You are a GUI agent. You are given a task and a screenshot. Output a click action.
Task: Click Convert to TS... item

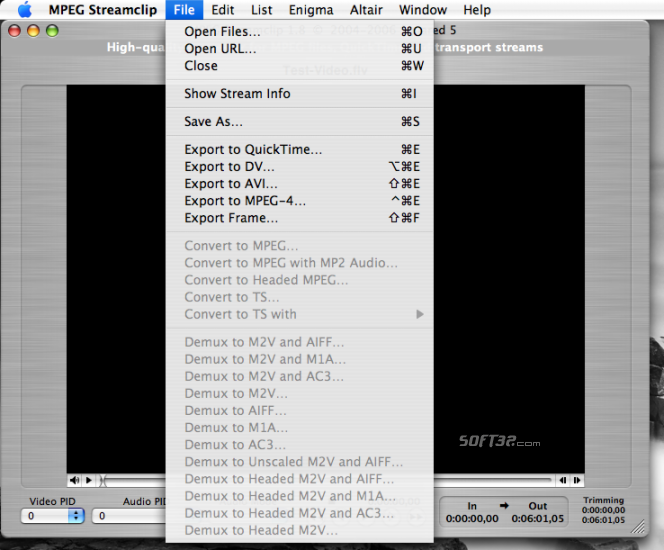click(x=299, y=297)
